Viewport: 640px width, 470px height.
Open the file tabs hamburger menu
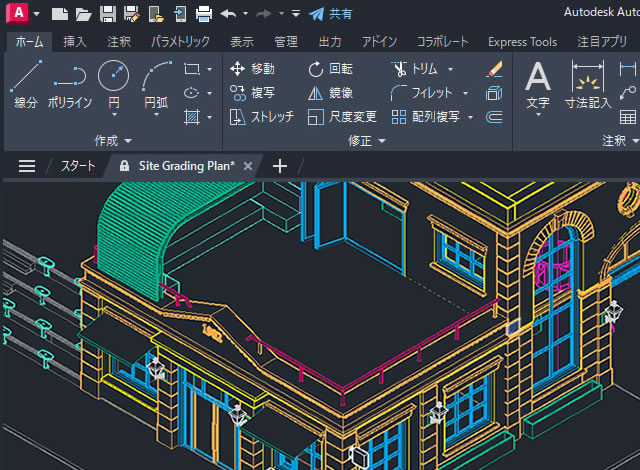27,166
